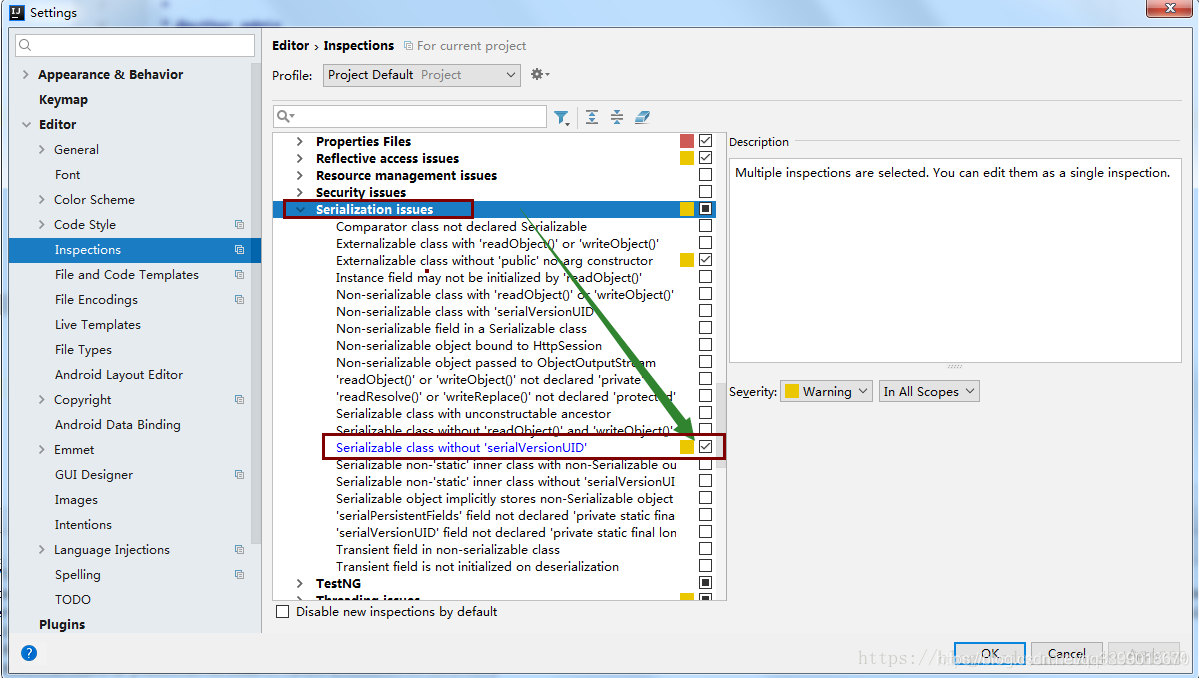The image size is (1199, 678).
Task: Click the project-level icon next to File and Code Templates
Action: click(239, 274)
